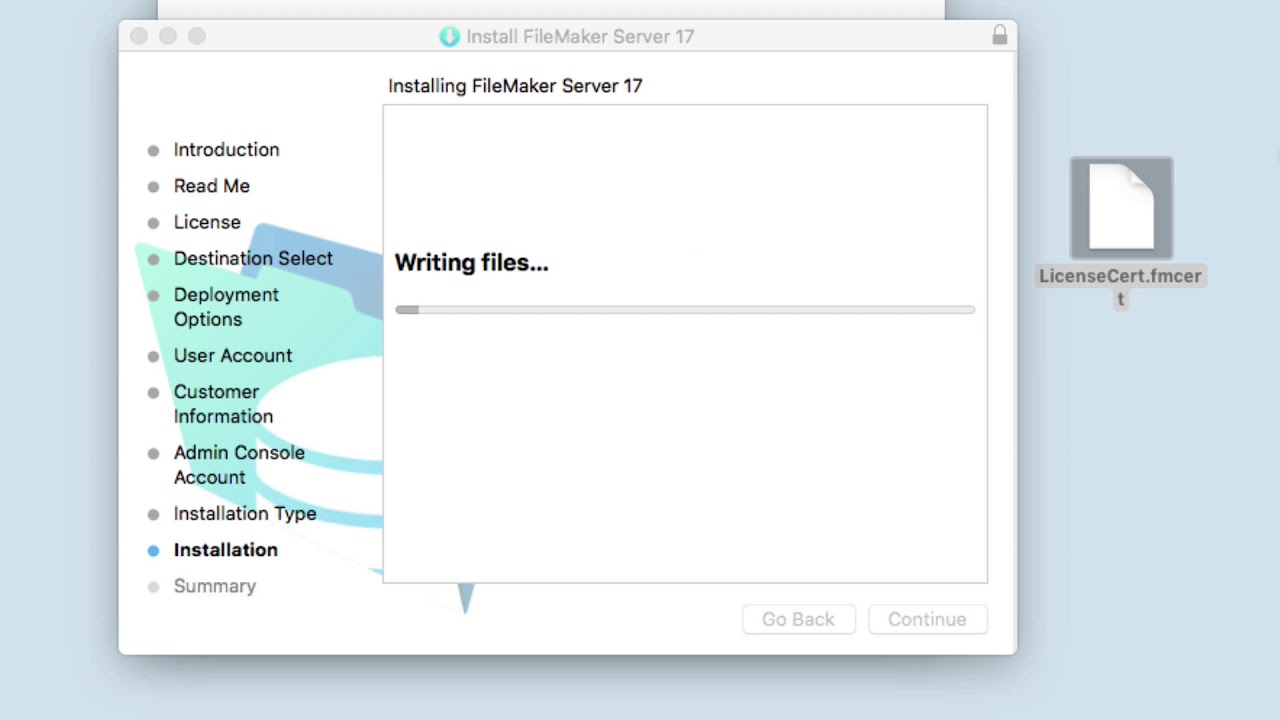Select the Admin Console Account step

click(239, 465)
